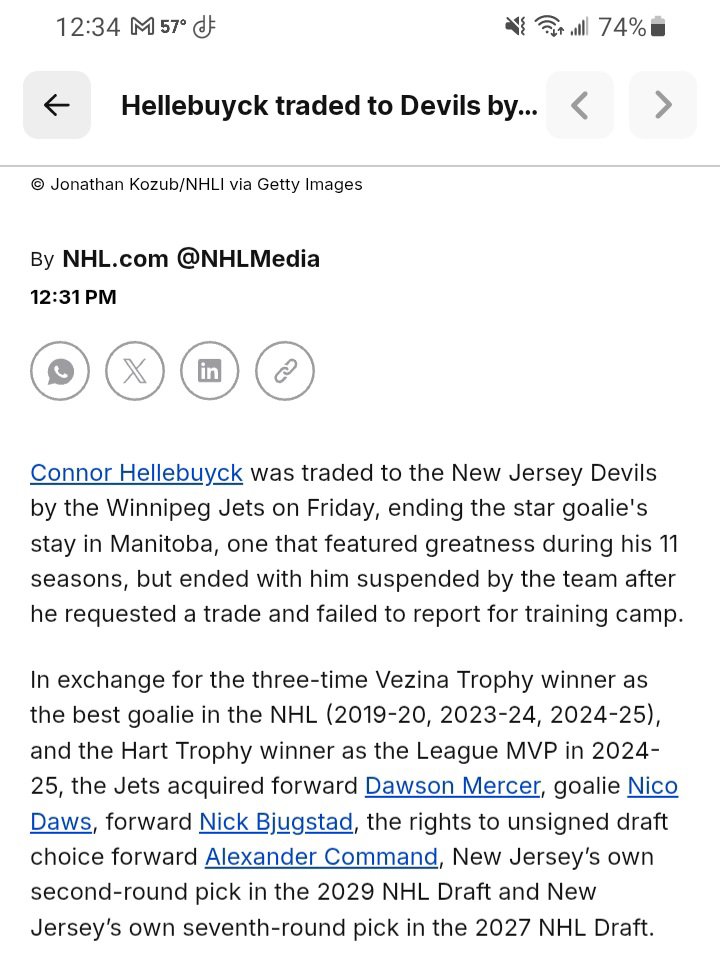Copy article link icon

(x=285, y=371)
